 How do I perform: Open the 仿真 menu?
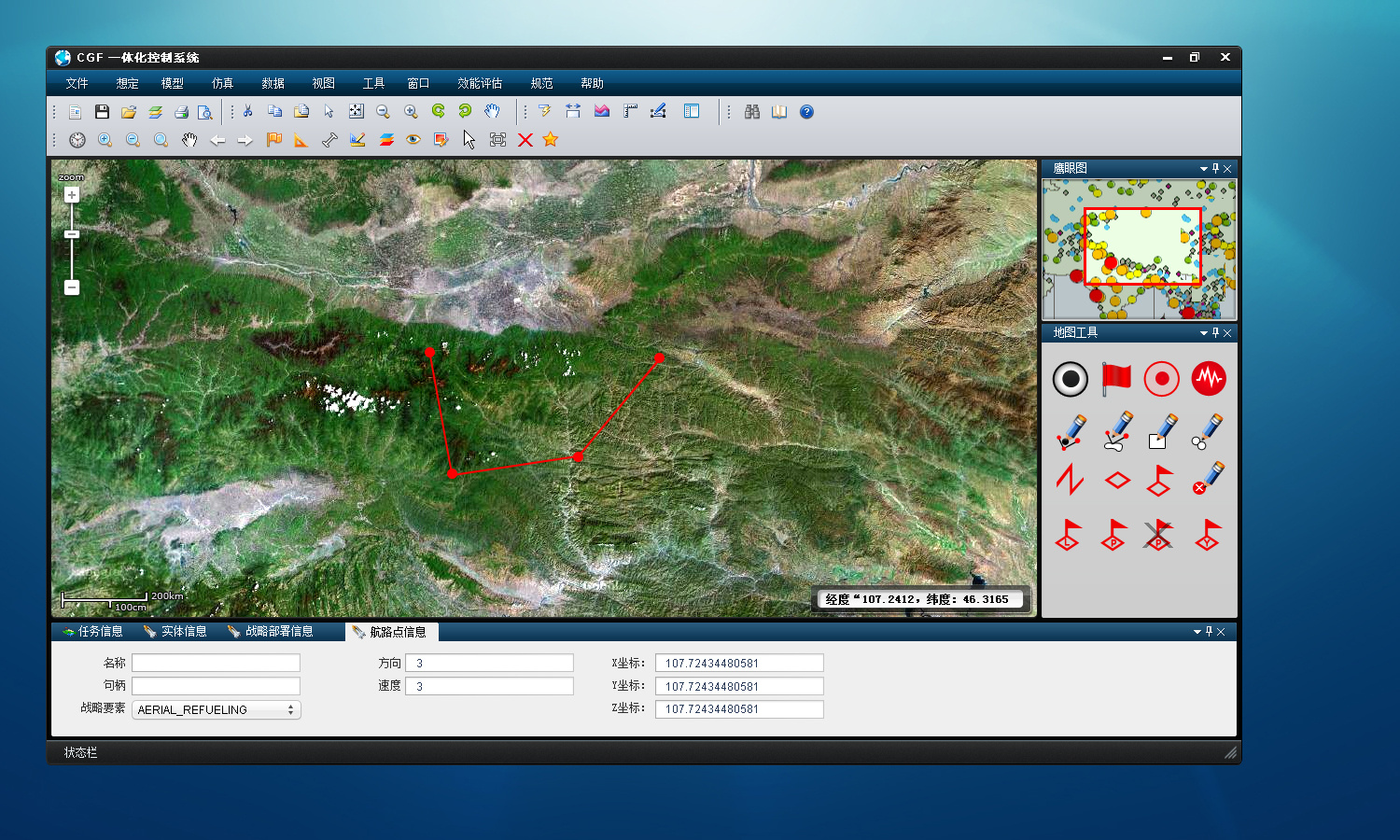coord(222,83)
